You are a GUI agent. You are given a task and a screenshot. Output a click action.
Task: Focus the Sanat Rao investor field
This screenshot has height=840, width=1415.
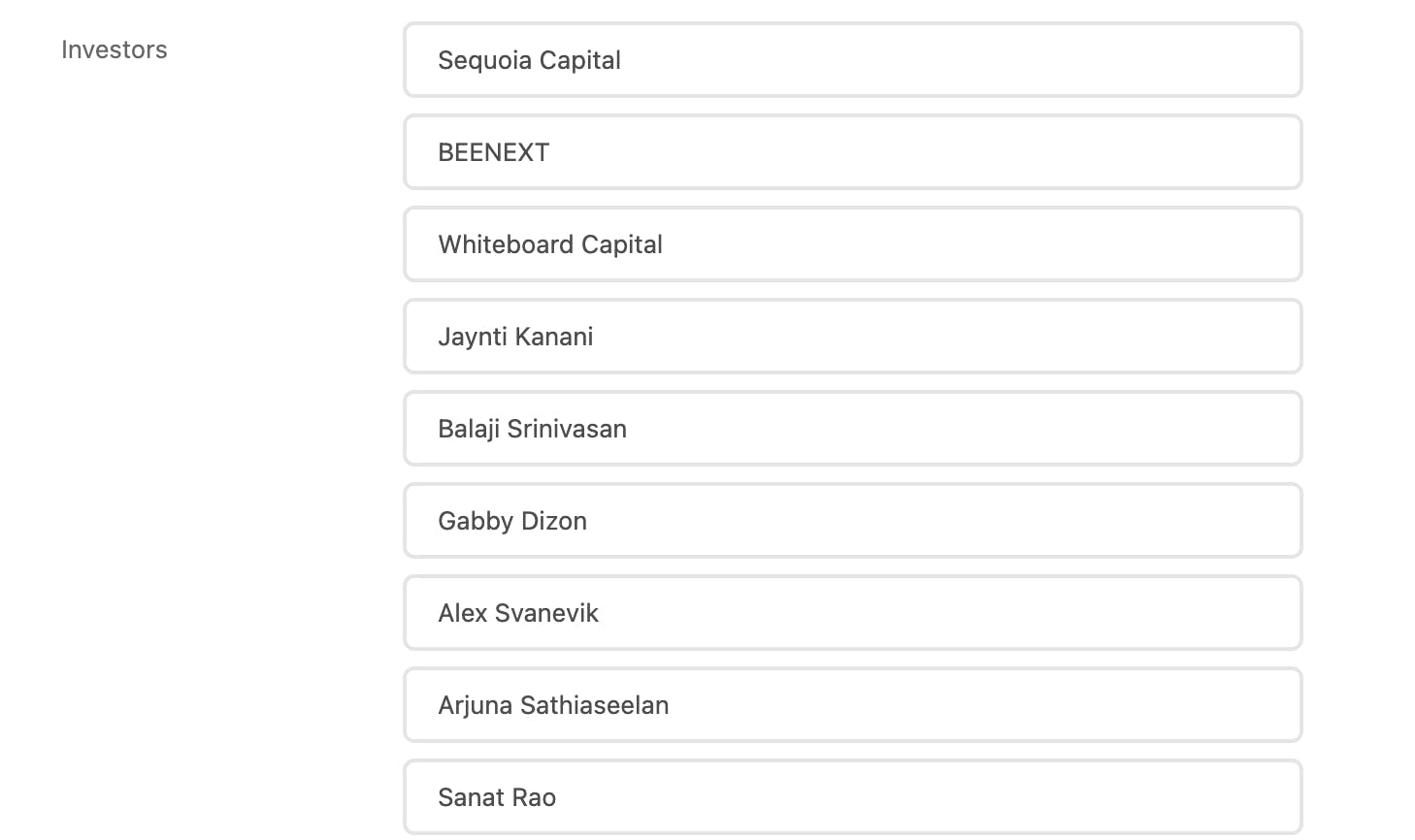tap(852, 797)
